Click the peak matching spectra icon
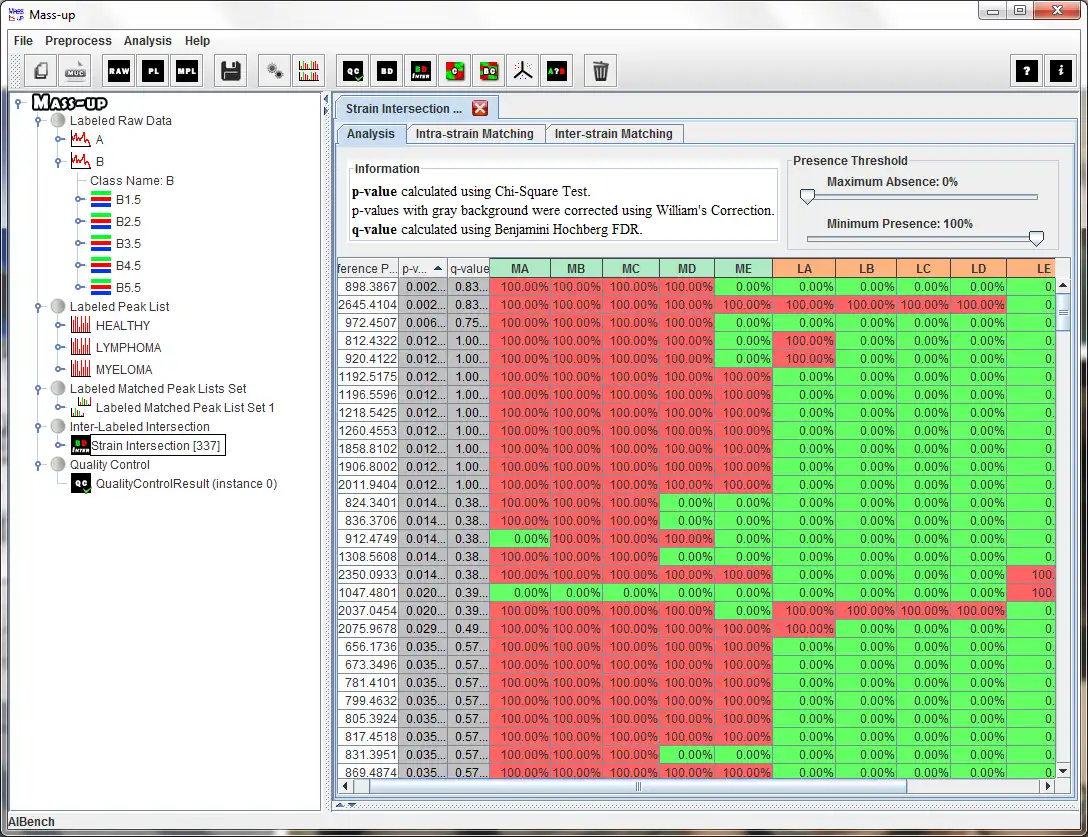 click(309, 71)
